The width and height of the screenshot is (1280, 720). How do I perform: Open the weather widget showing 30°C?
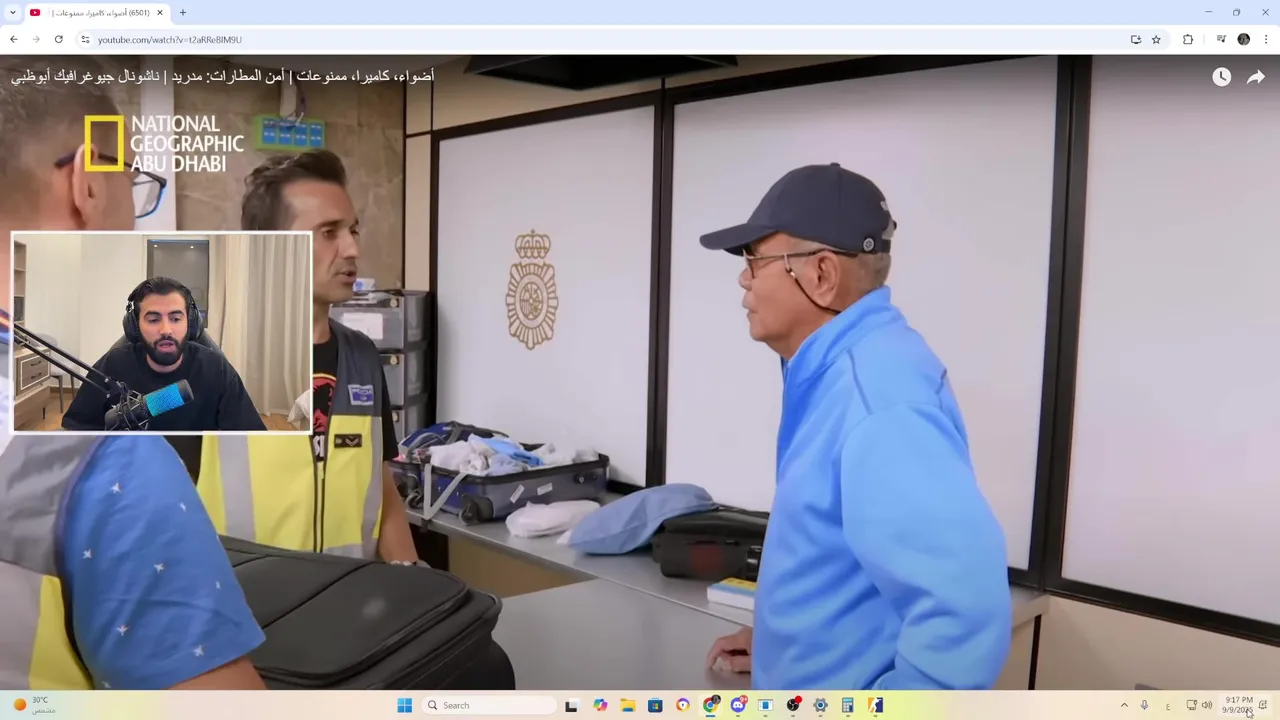coord(33,705)
